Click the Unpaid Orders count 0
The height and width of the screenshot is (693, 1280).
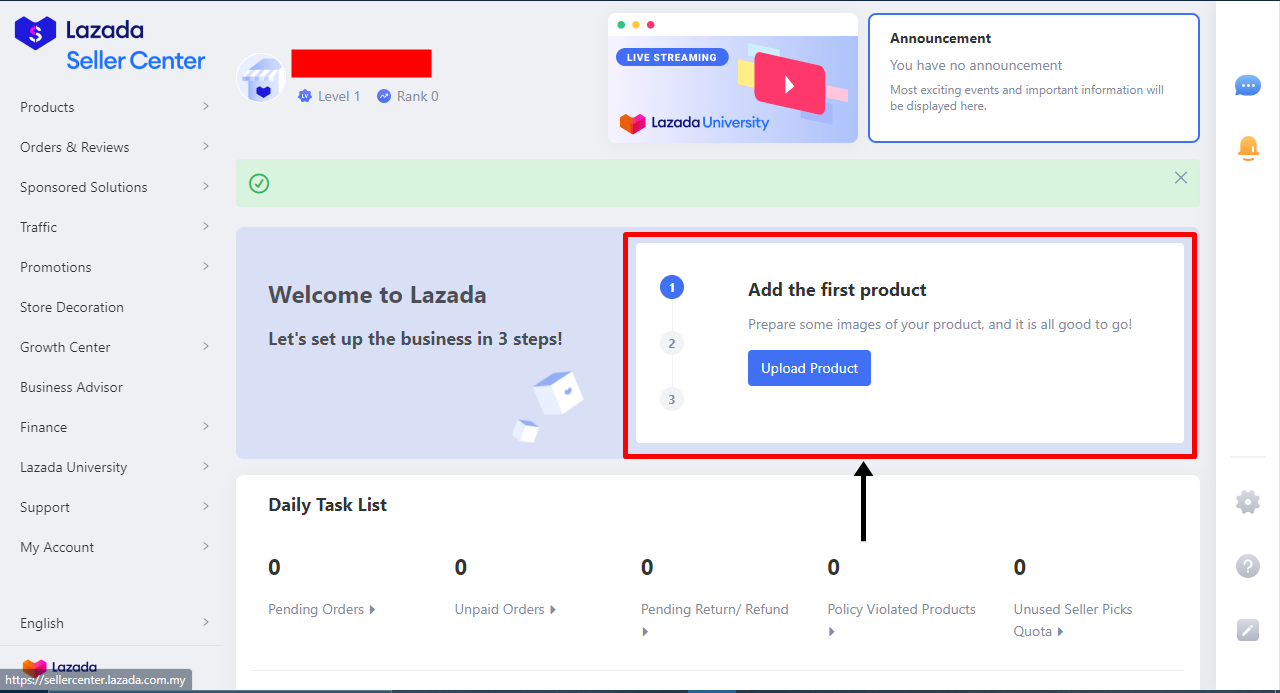point(460,568)
